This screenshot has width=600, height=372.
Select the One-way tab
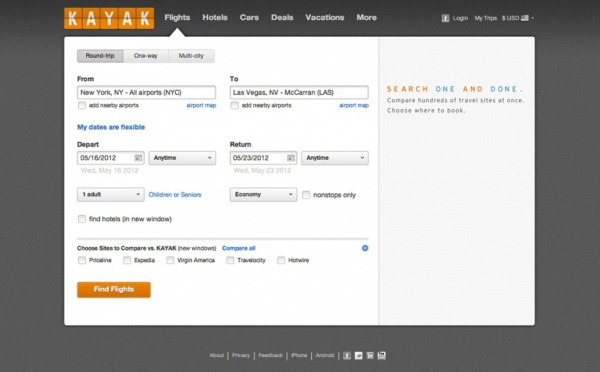coord(146,56)
